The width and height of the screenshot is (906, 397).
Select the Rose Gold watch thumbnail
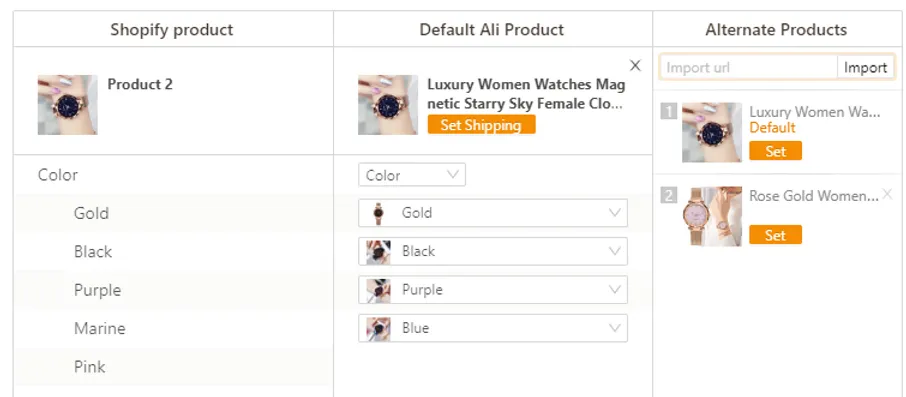[712, 216]
